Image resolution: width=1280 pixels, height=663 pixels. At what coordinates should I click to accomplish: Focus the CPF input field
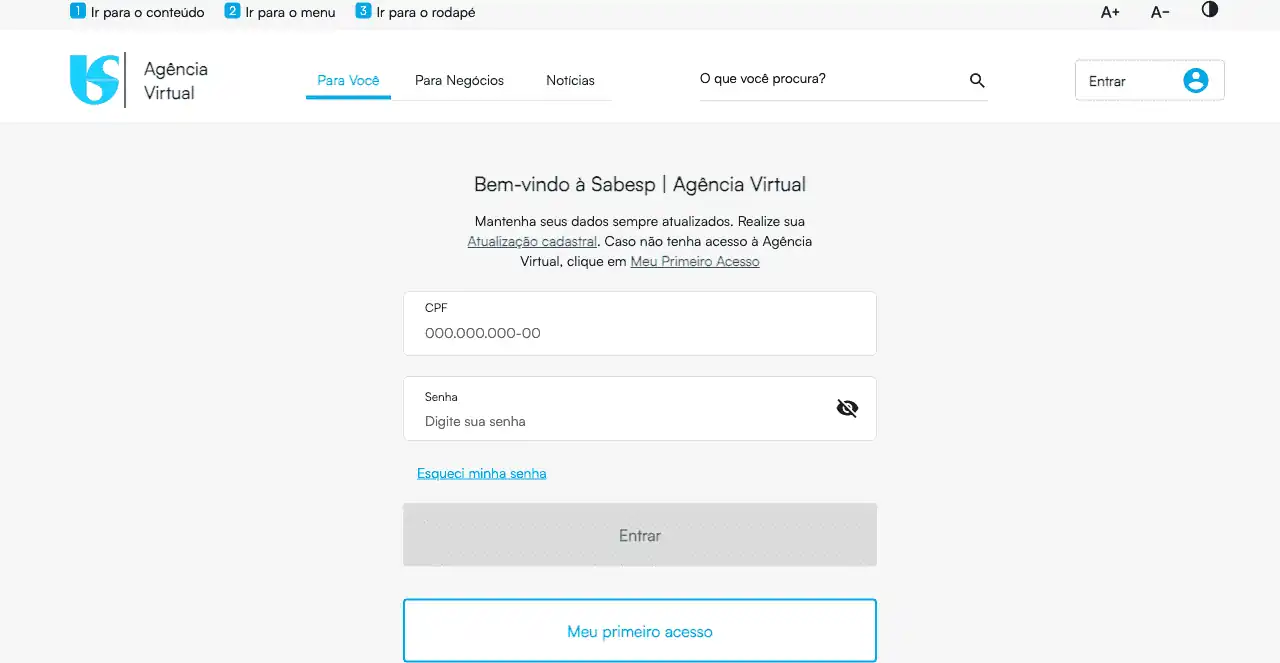pos(640,333)
